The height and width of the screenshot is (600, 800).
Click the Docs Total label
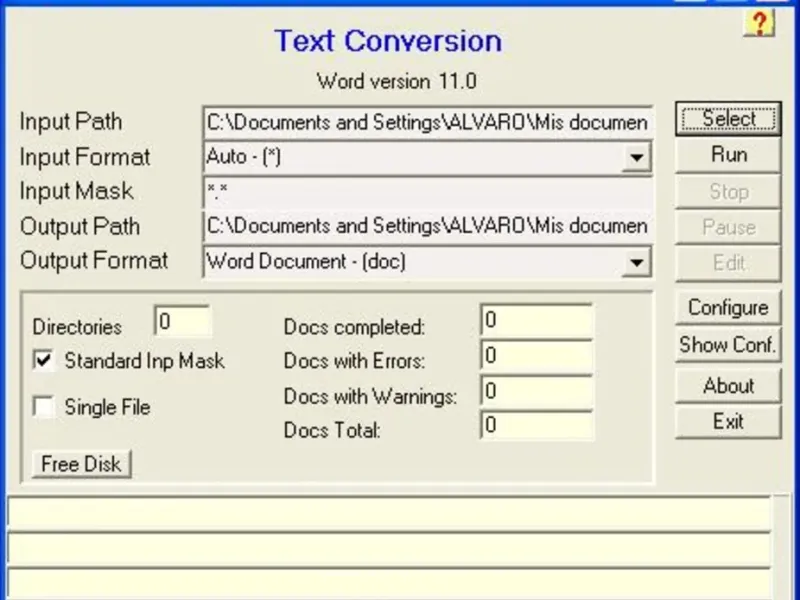(332, 430)
